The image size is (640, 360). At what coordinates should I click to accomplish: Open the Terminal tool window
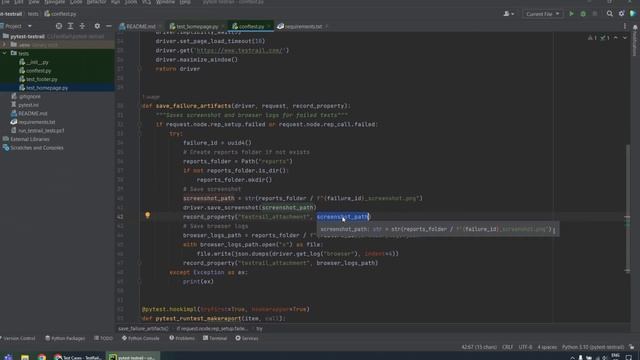coord(215,338)
